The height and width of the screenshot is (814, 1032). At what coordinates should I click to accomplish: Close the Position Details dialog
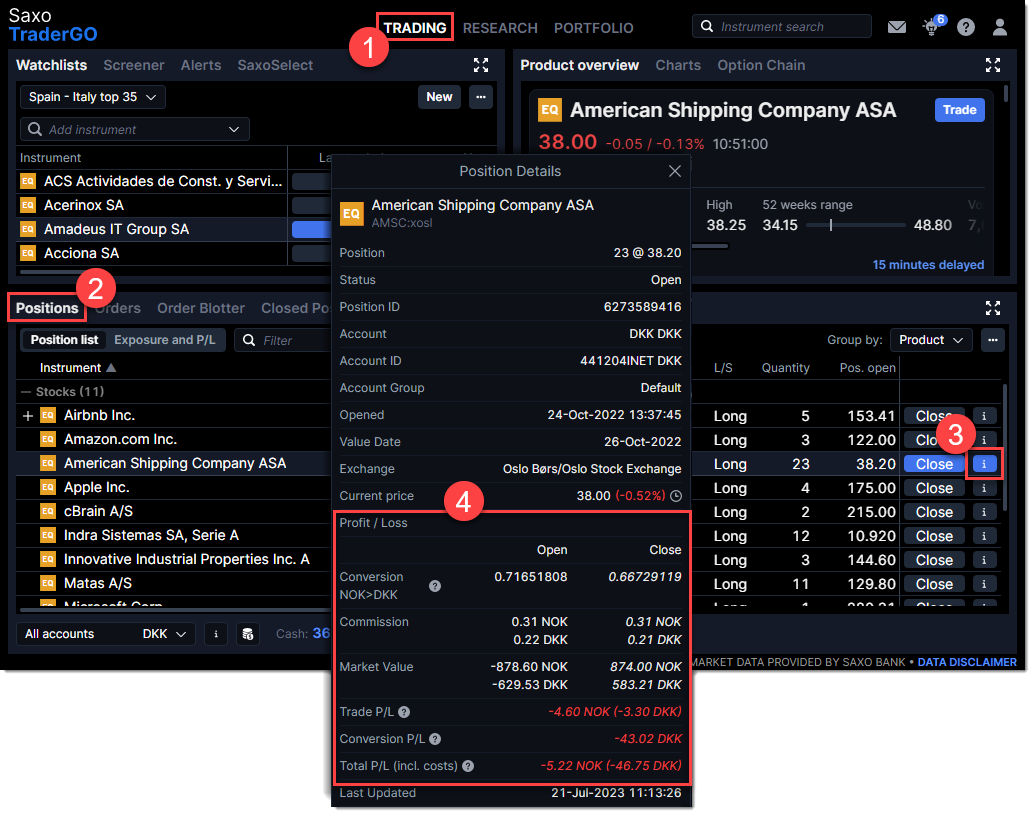pyautogui.click(x=675, y=171)
